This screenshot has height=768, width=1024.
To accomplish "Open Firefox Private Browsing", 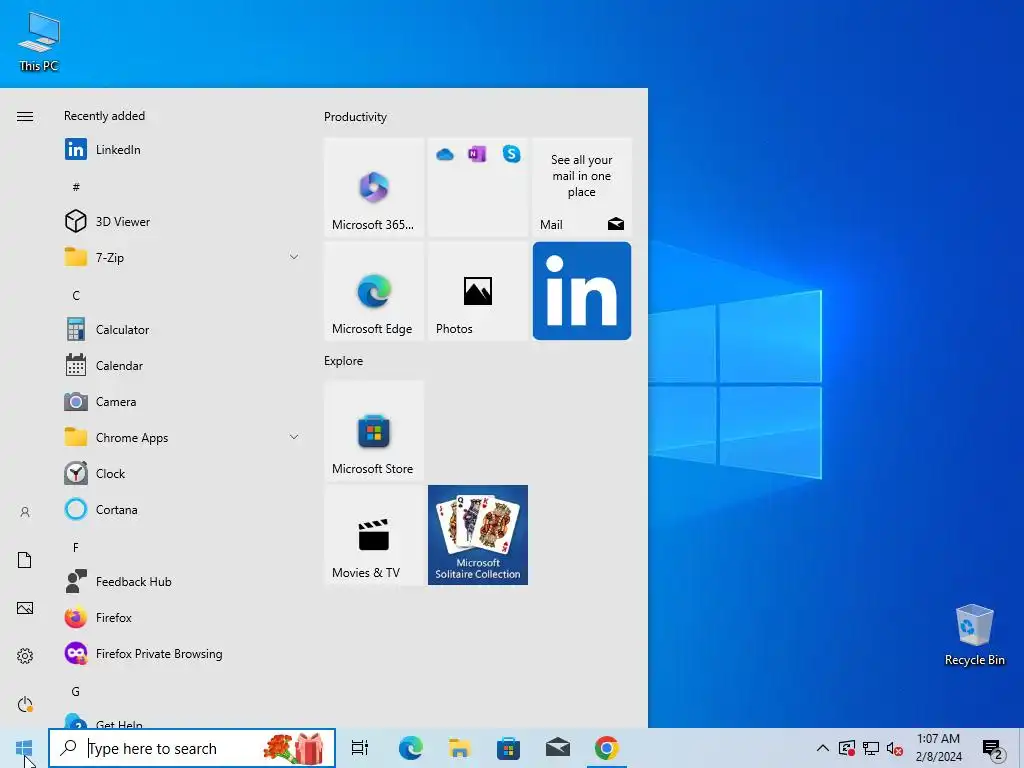I will [x=180, y=654].
